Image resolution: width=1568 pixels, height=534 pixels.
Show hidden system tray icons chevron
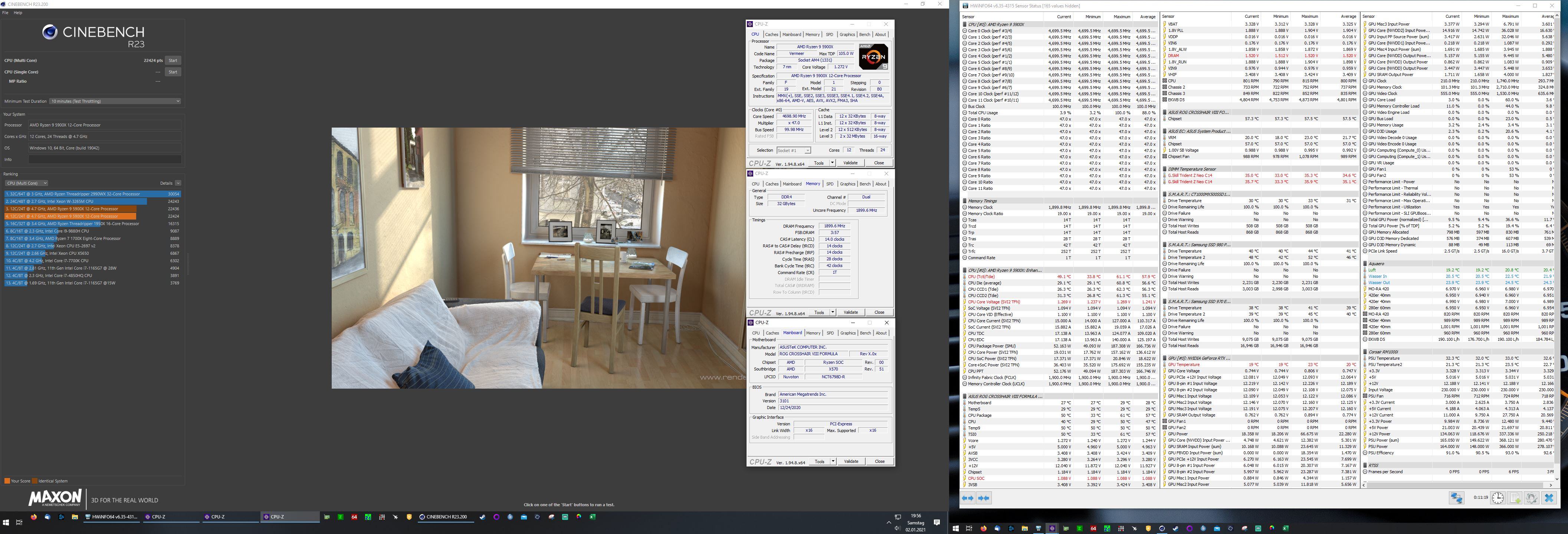(x=888, y=523)
